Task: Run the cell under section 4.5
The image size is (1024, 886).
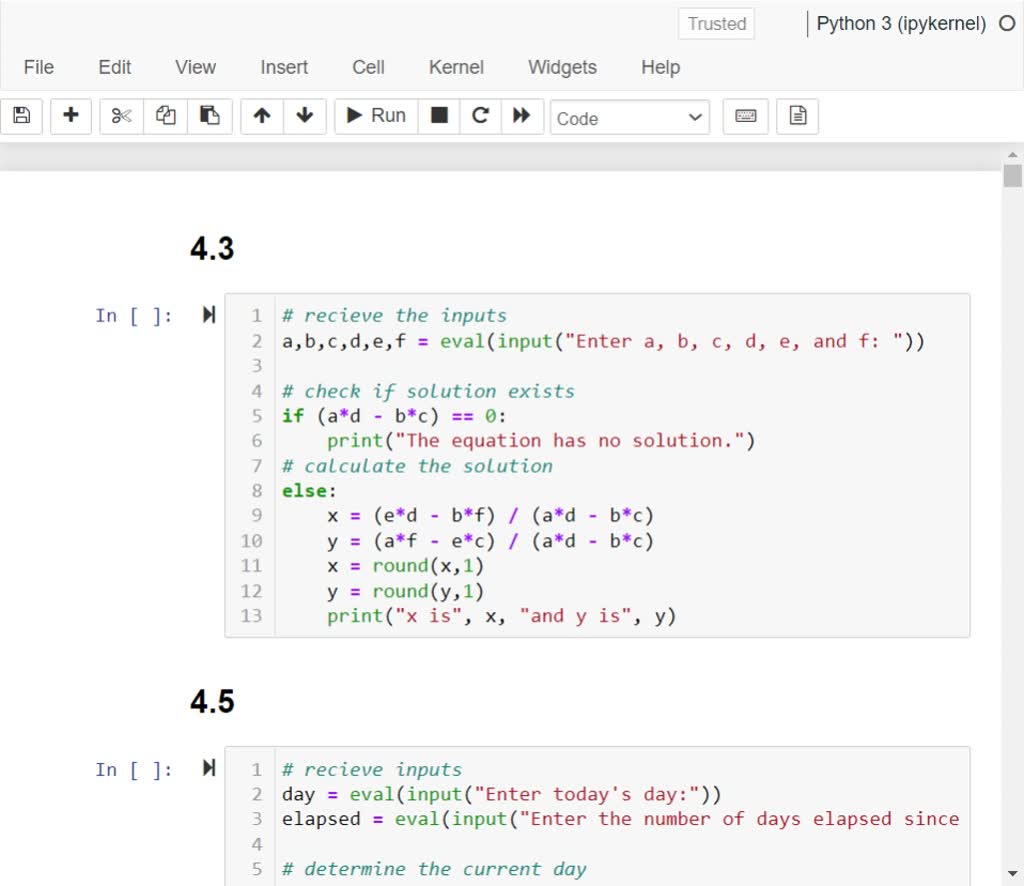Action: tap(207, 769)
